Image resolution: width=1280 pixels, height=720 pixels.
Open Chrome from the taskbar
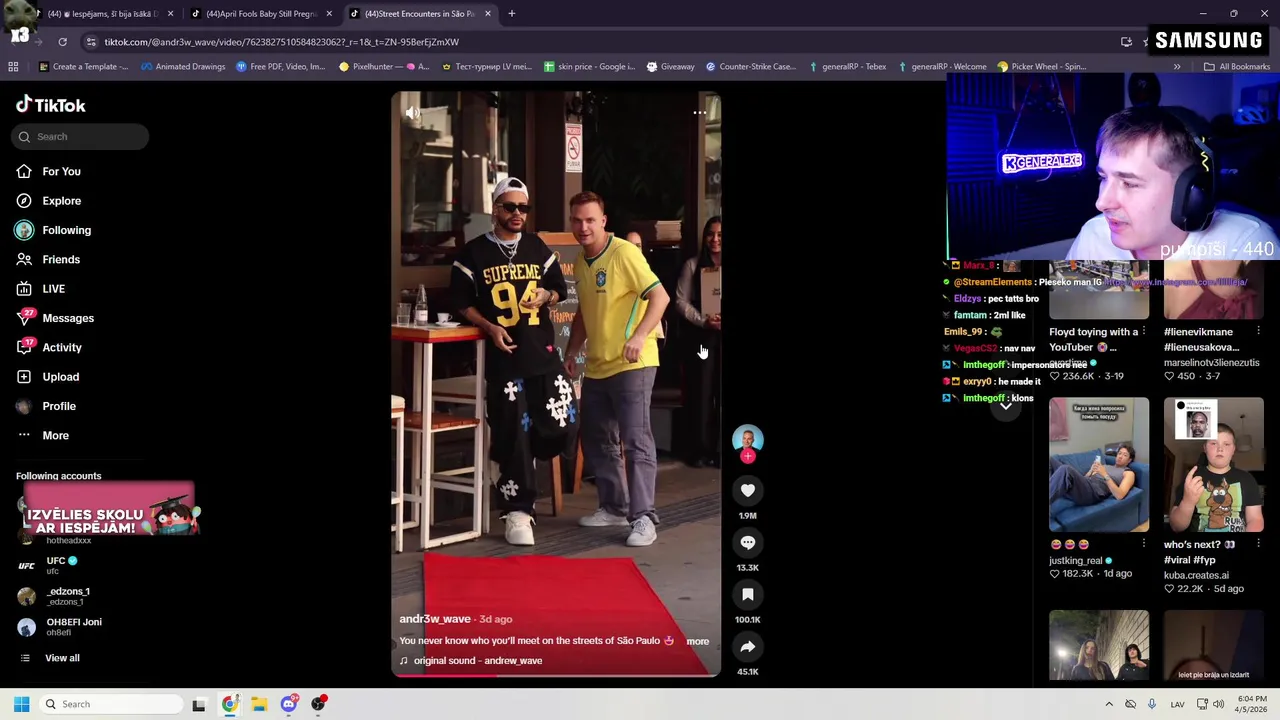point(229,704)
